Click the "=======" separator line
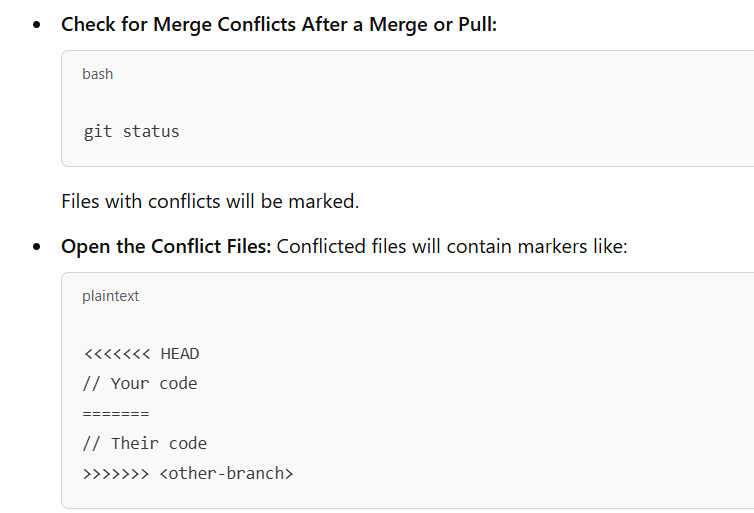754x513 pixels. click(117, 414)
